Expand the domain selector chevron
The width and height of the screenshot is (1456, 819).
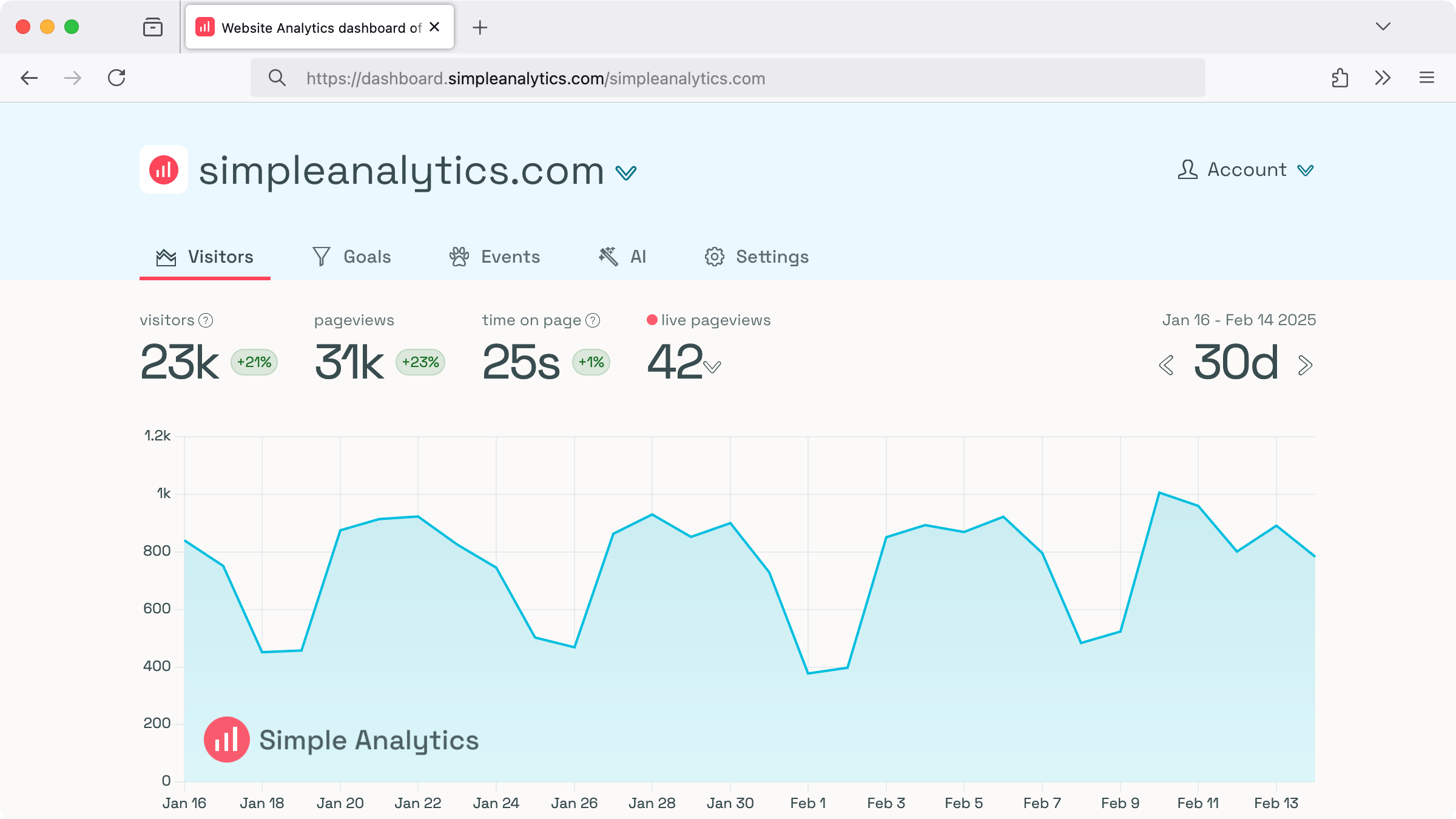coord(626,172)
